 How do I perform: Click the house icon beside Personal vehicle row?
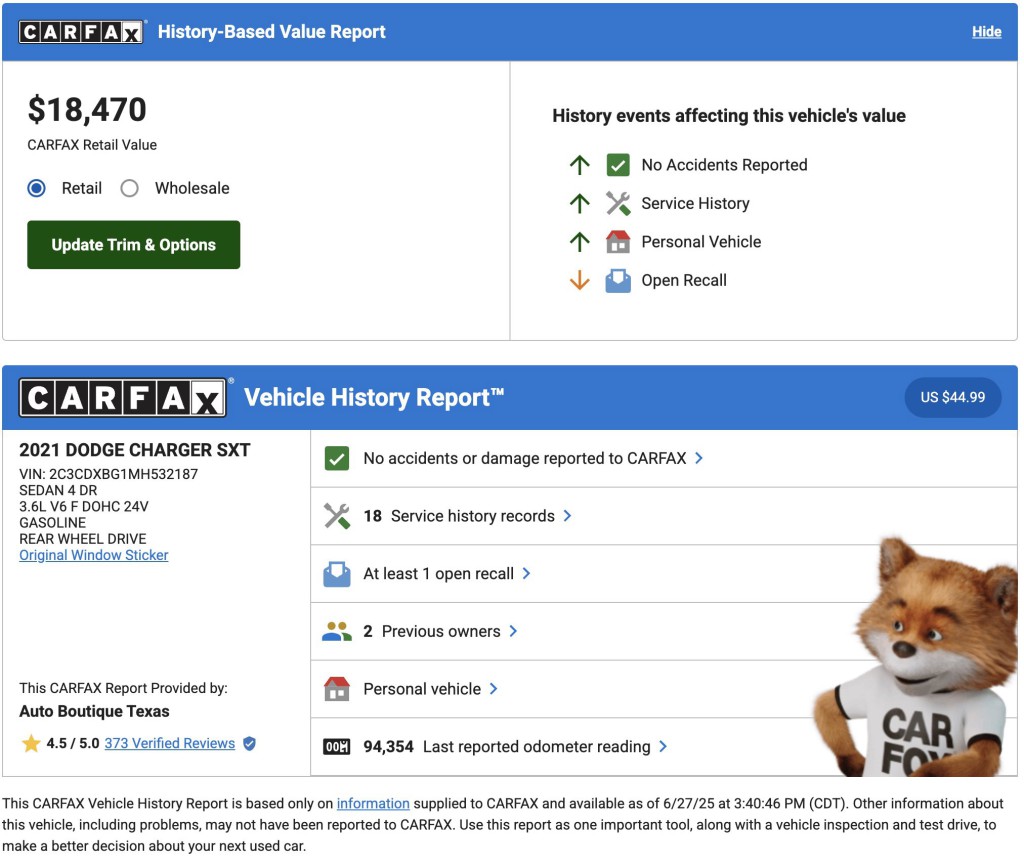(x=337, y=689)
